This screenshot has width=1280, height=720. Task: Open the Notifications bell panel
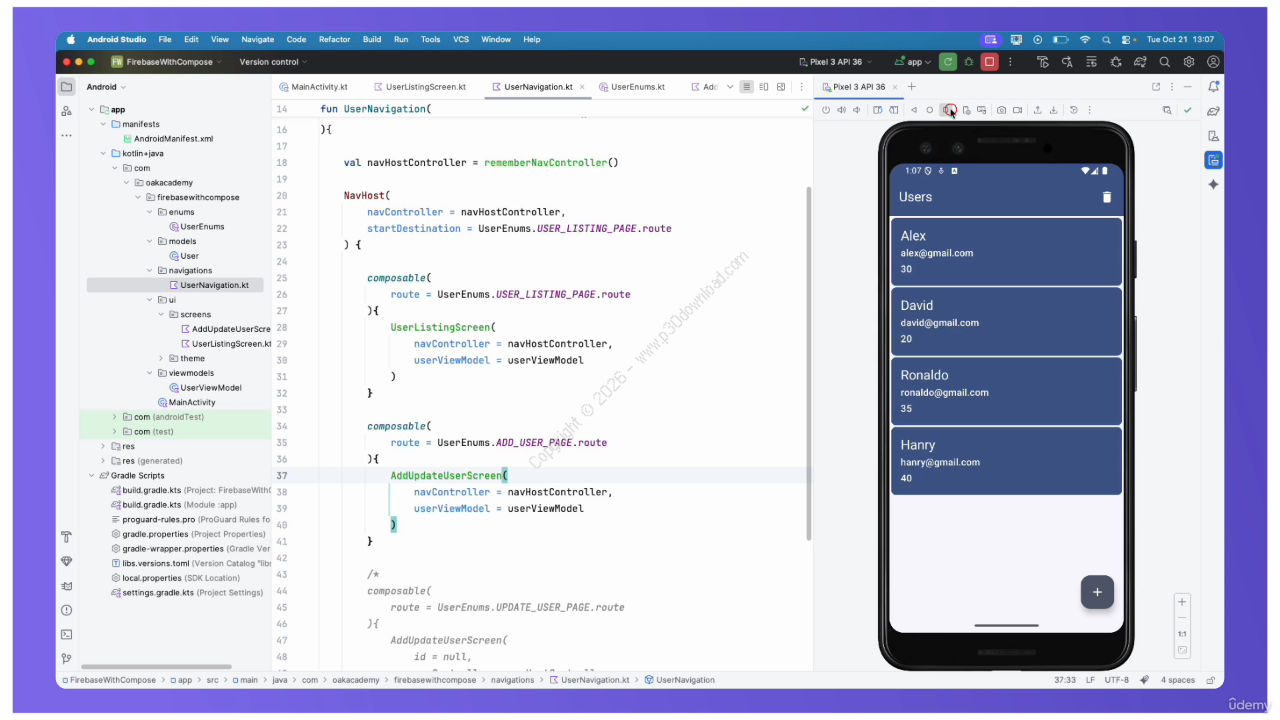point(1213,87)
